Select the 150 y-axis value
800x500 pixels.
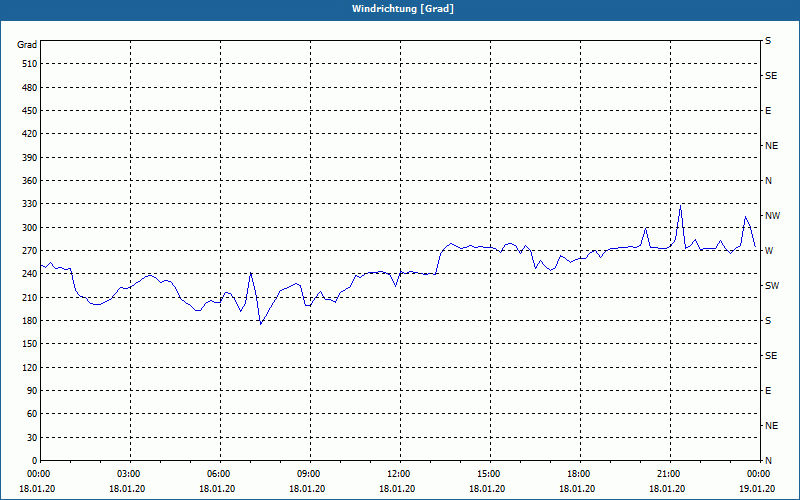30,344
